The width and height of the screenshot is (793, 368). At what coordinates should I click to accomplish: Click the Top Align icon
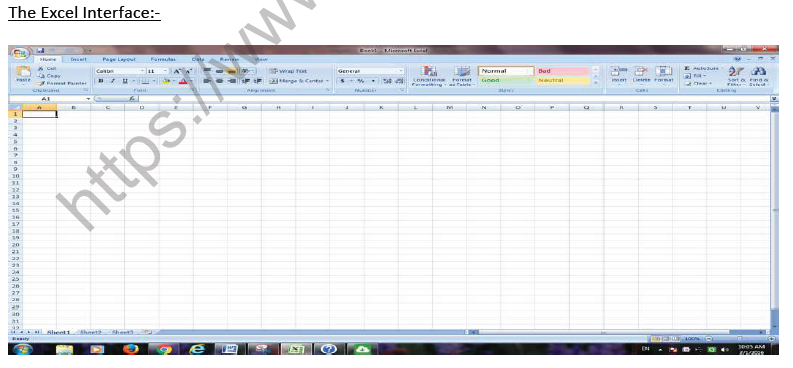(x=208, y=71)
